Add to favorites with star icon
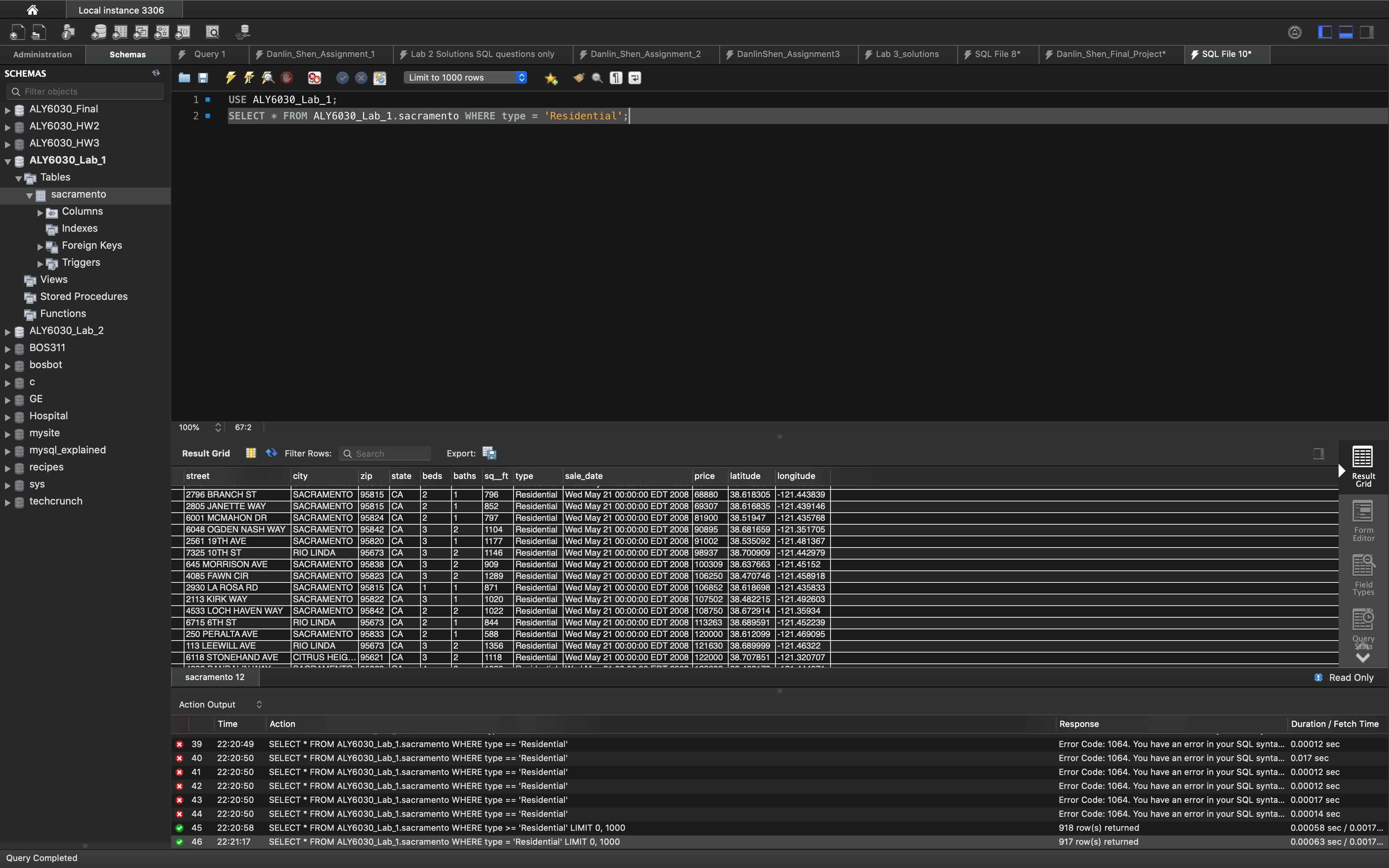The image size is (1389, 868). (551, 78)
